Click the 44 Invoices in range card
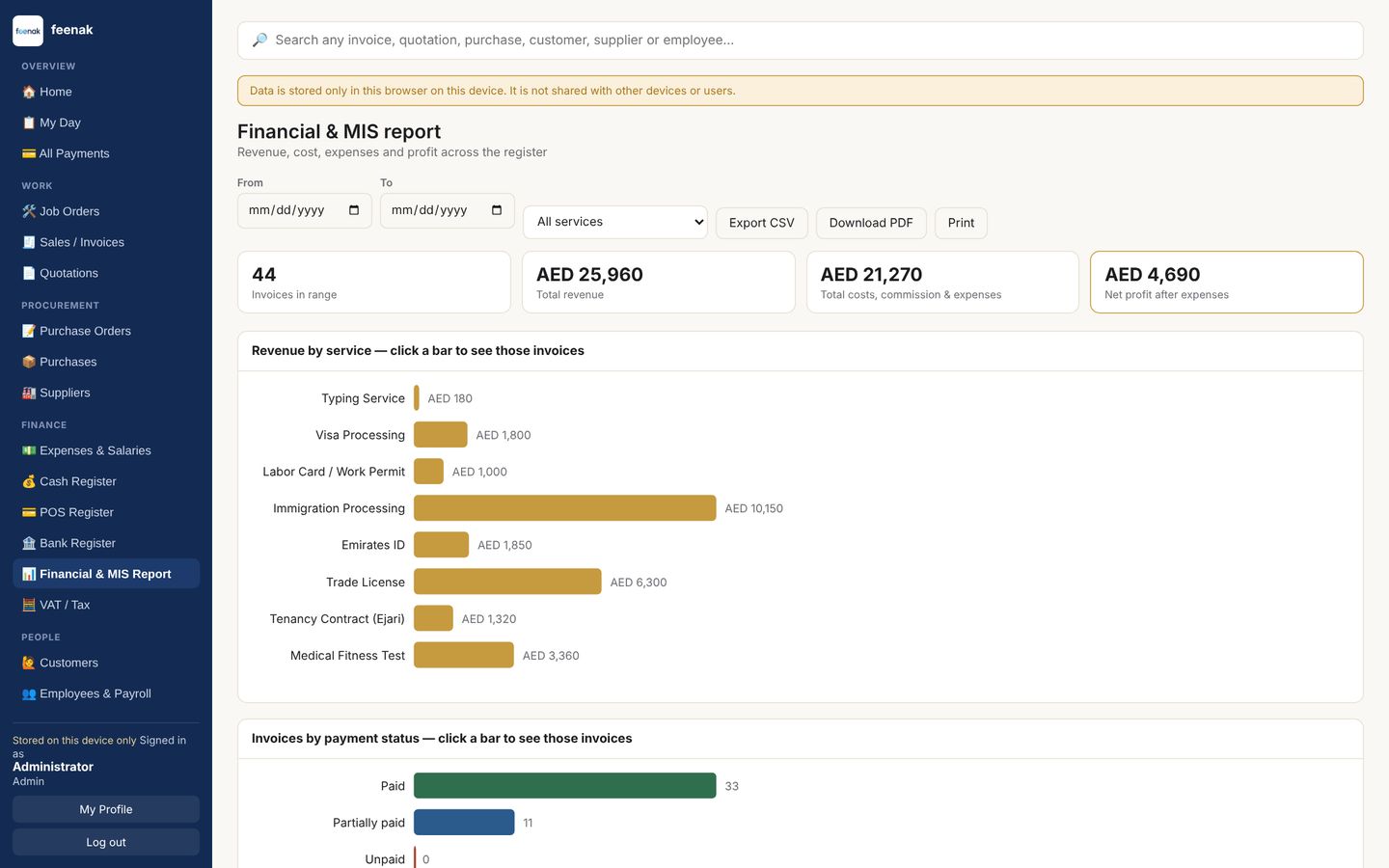Viewport: 1389px width, 868px height. pyautogui.click(x=374, y=283)
